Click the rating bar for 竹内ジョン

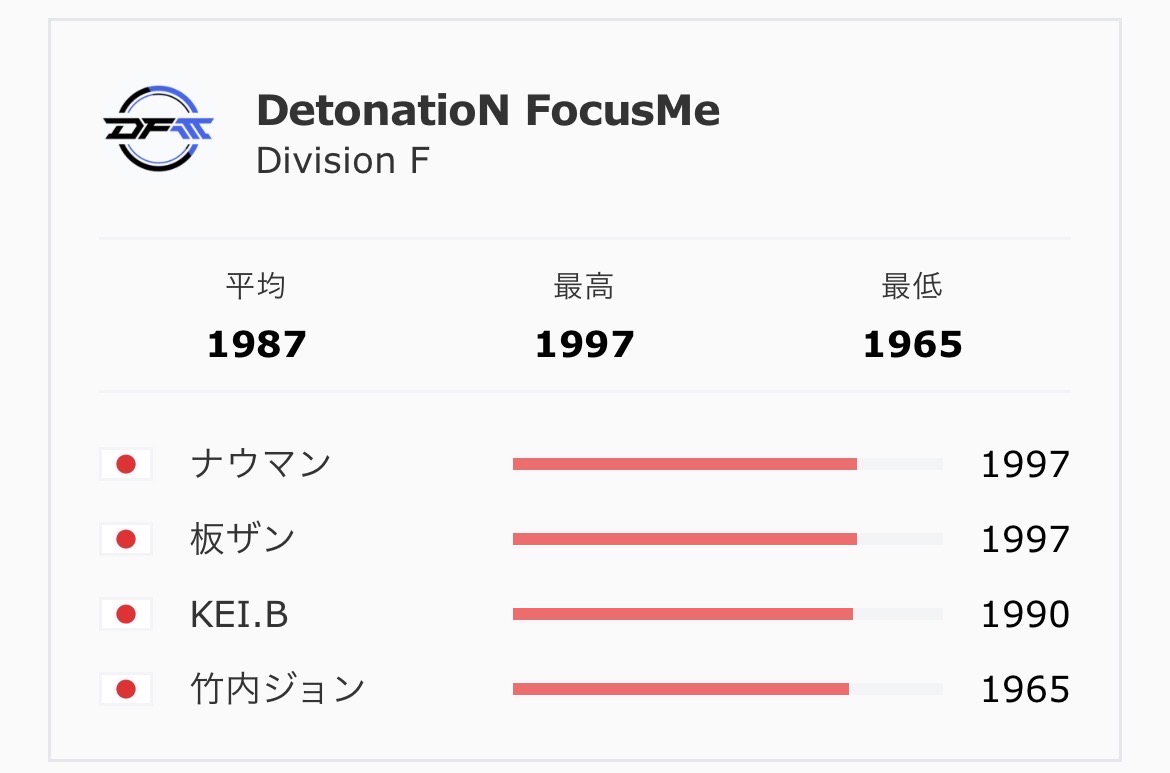[728, 689]
